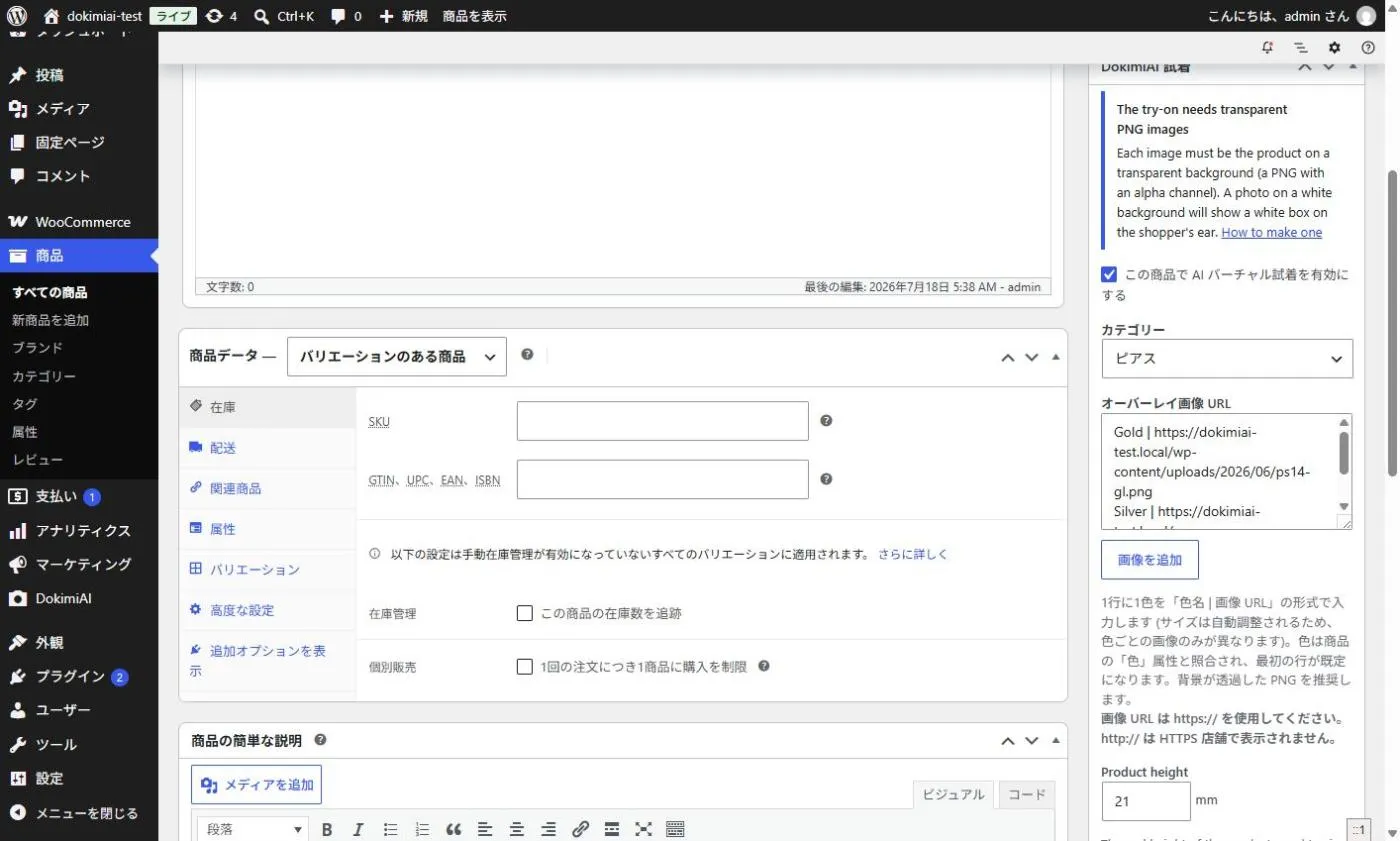Move the 商品データ panel up
This screenshot has width=1400, height=841.
click(1008, 357)
